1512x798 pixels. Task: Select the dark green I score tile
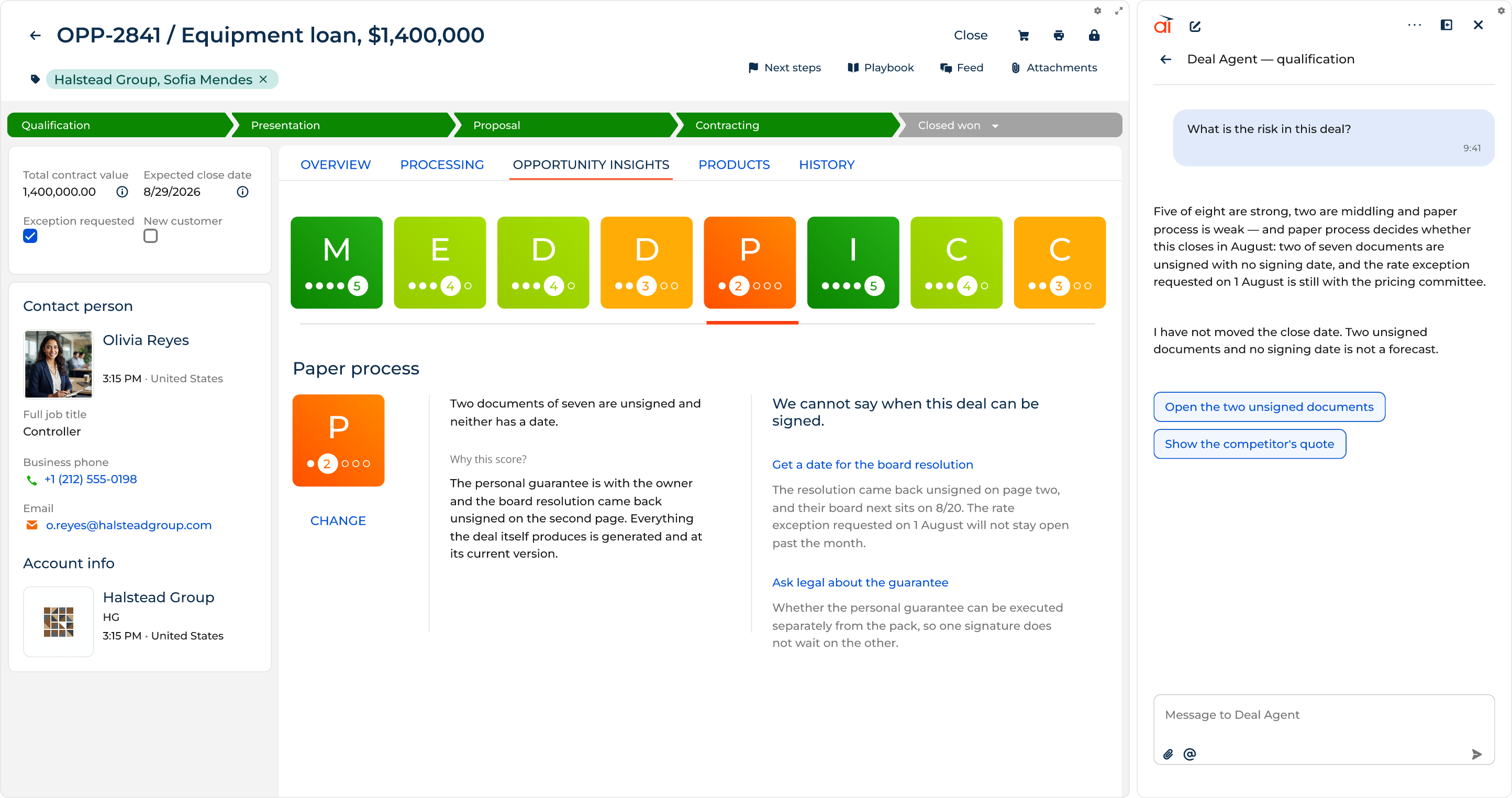tap(853, 262)
